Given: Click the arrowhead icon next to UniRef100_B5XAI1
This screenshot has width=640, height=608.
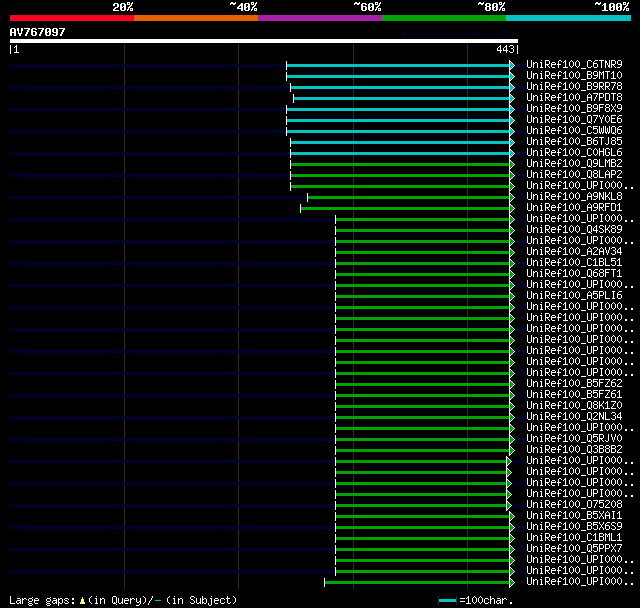Looking at the screenshot, I should pyautogui.click(x=512, y=516).
